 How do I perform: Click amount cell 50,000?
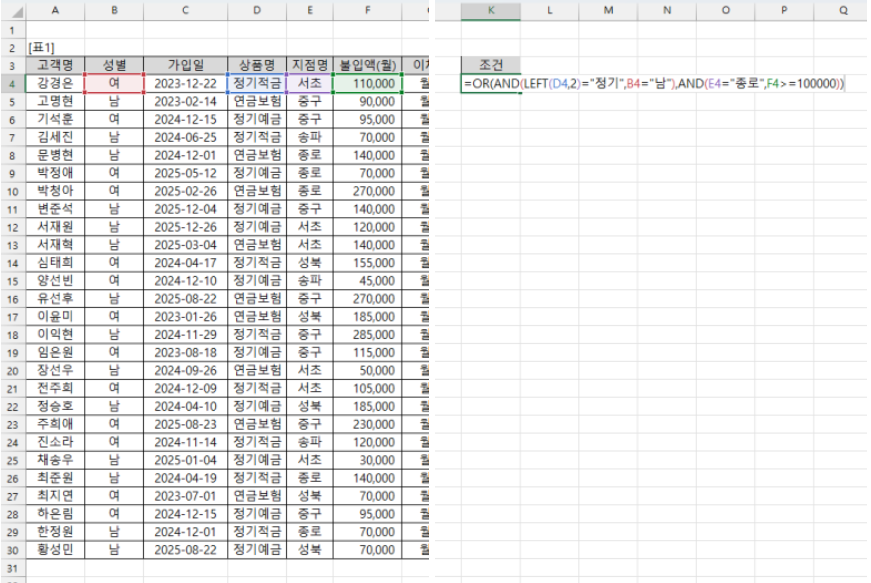367,370
